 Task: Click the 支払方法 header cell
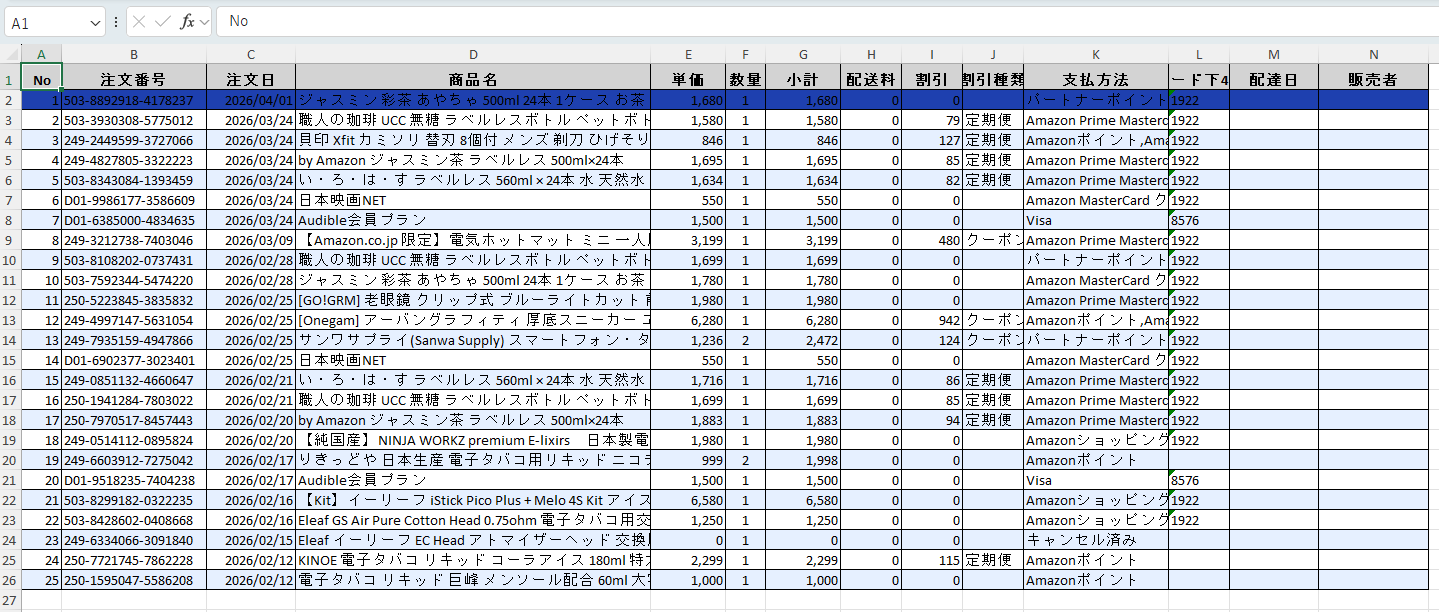1095,79
